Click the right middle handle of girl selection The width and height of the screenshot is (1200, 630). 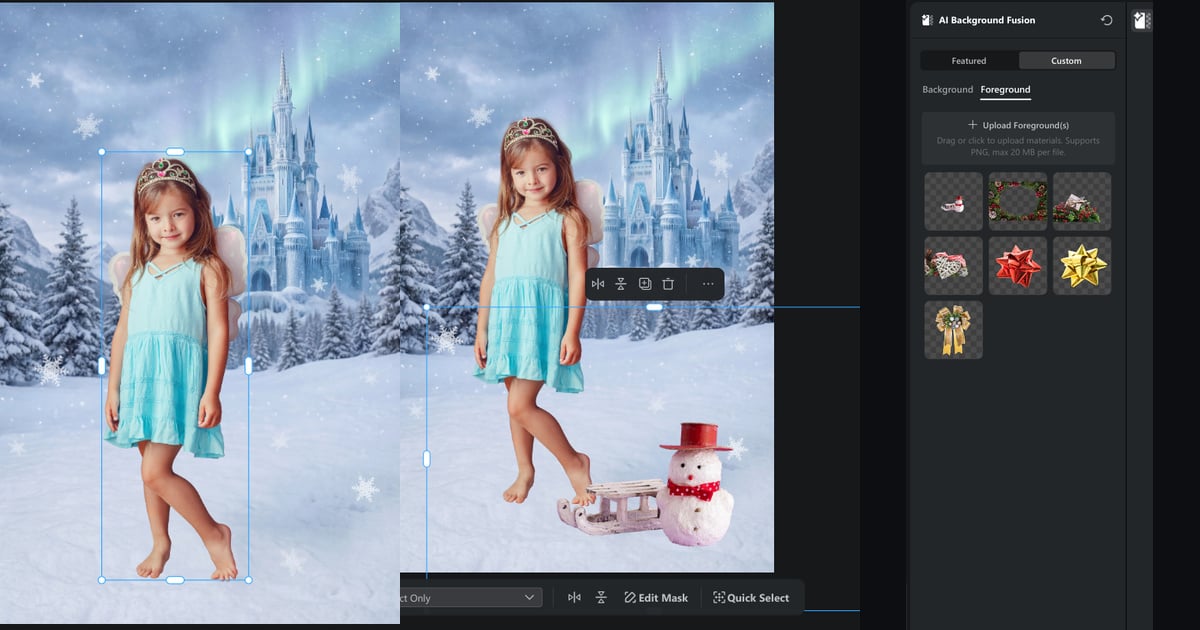click(x=248, y=366)
